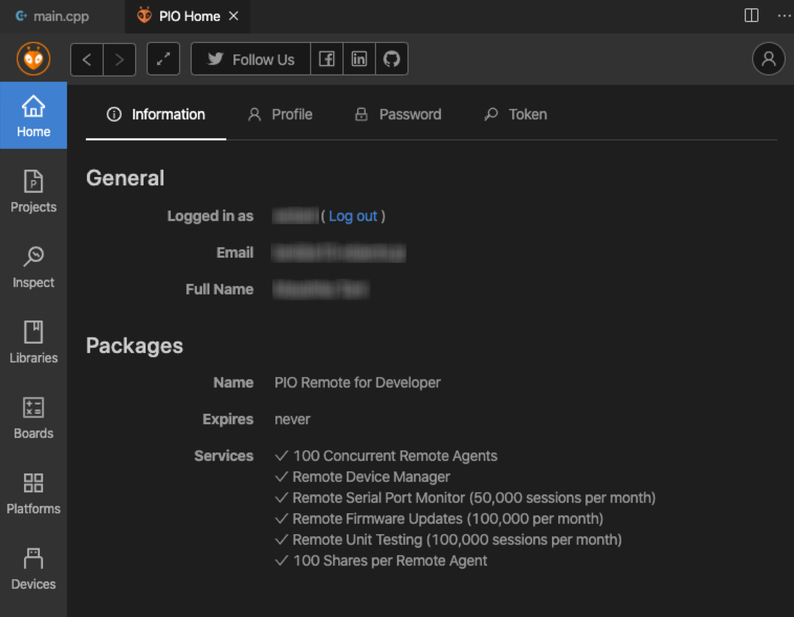This screenshot has height=617, width=794.
Task: Open the Devices sidebar section
Action: pyautogui.click(x=33, y=568)
